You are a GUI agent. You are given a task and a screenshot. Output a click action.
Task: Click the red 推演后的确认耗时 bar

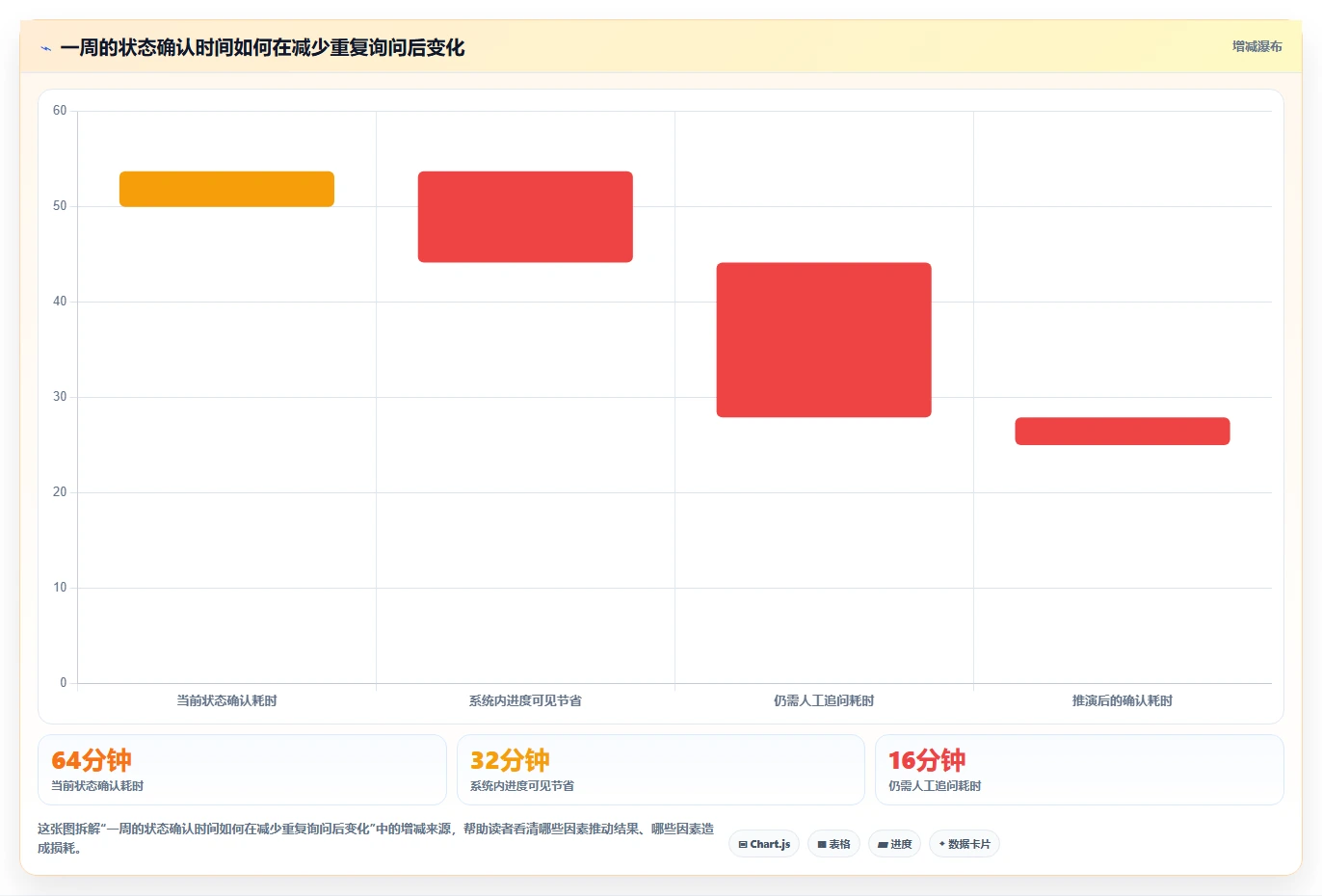[1123, 431]
